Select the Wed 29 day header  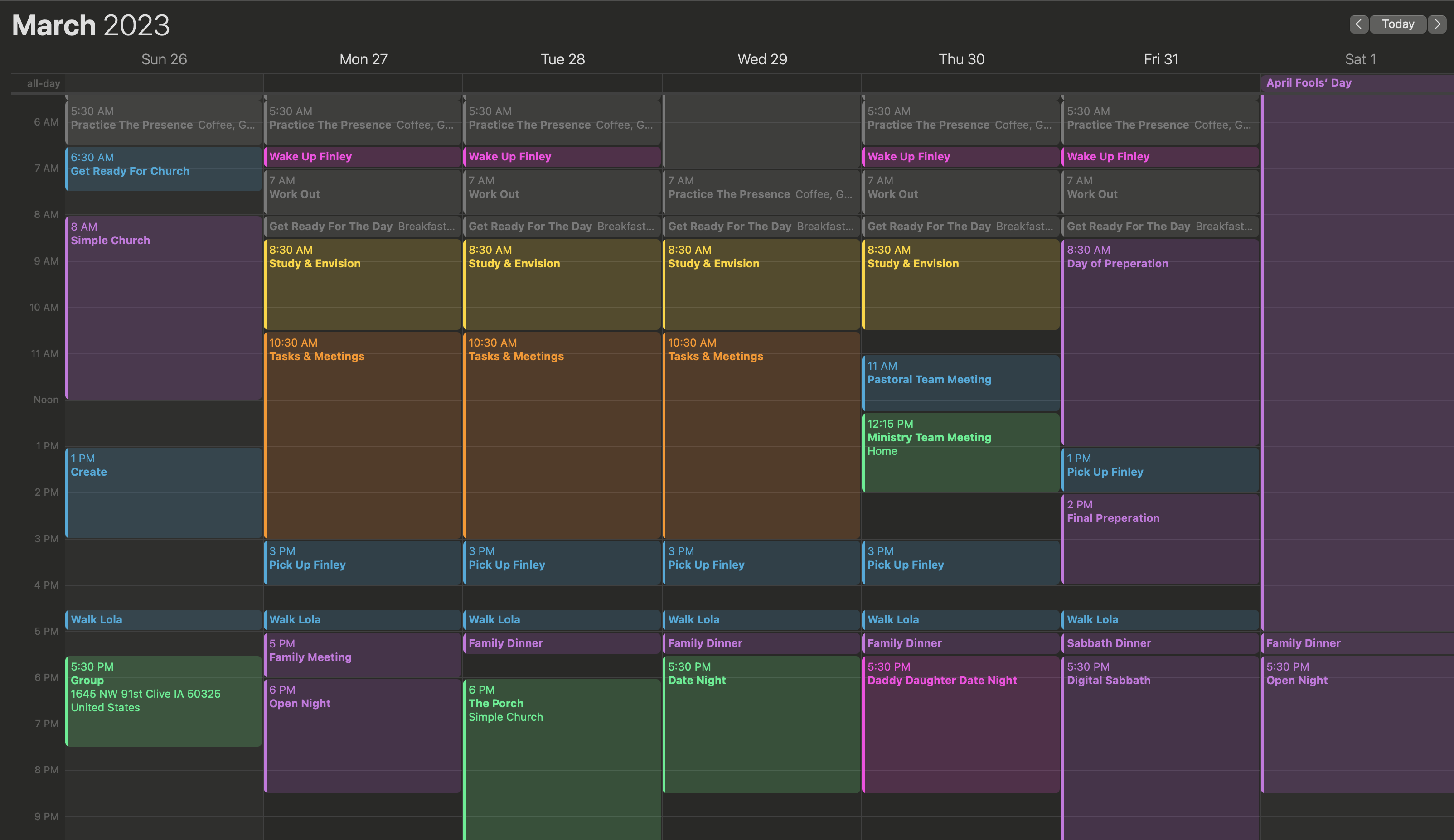click(761, 59)
